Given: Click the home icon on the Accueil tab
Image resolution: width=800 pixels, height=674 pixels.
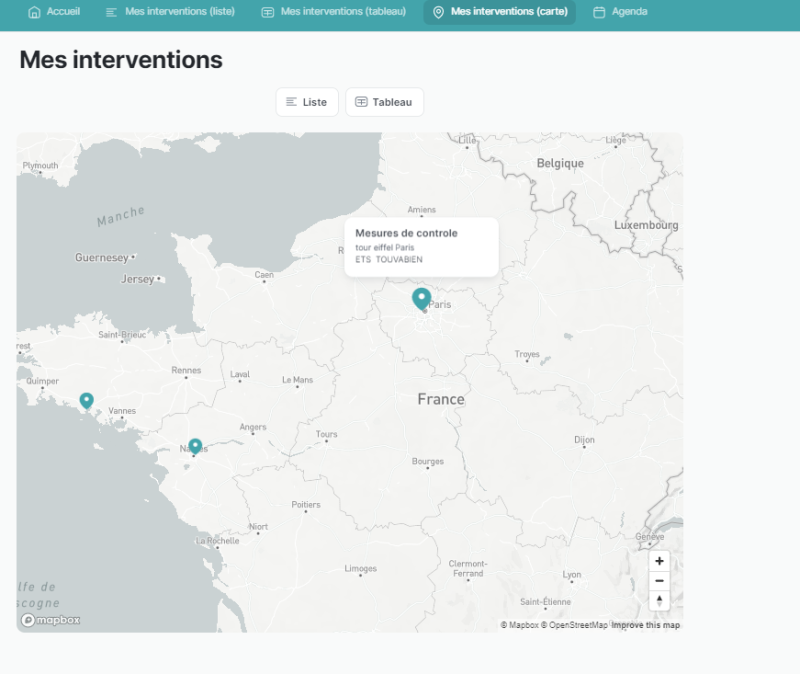Looking at the screenshot, I should coord(35,13).
